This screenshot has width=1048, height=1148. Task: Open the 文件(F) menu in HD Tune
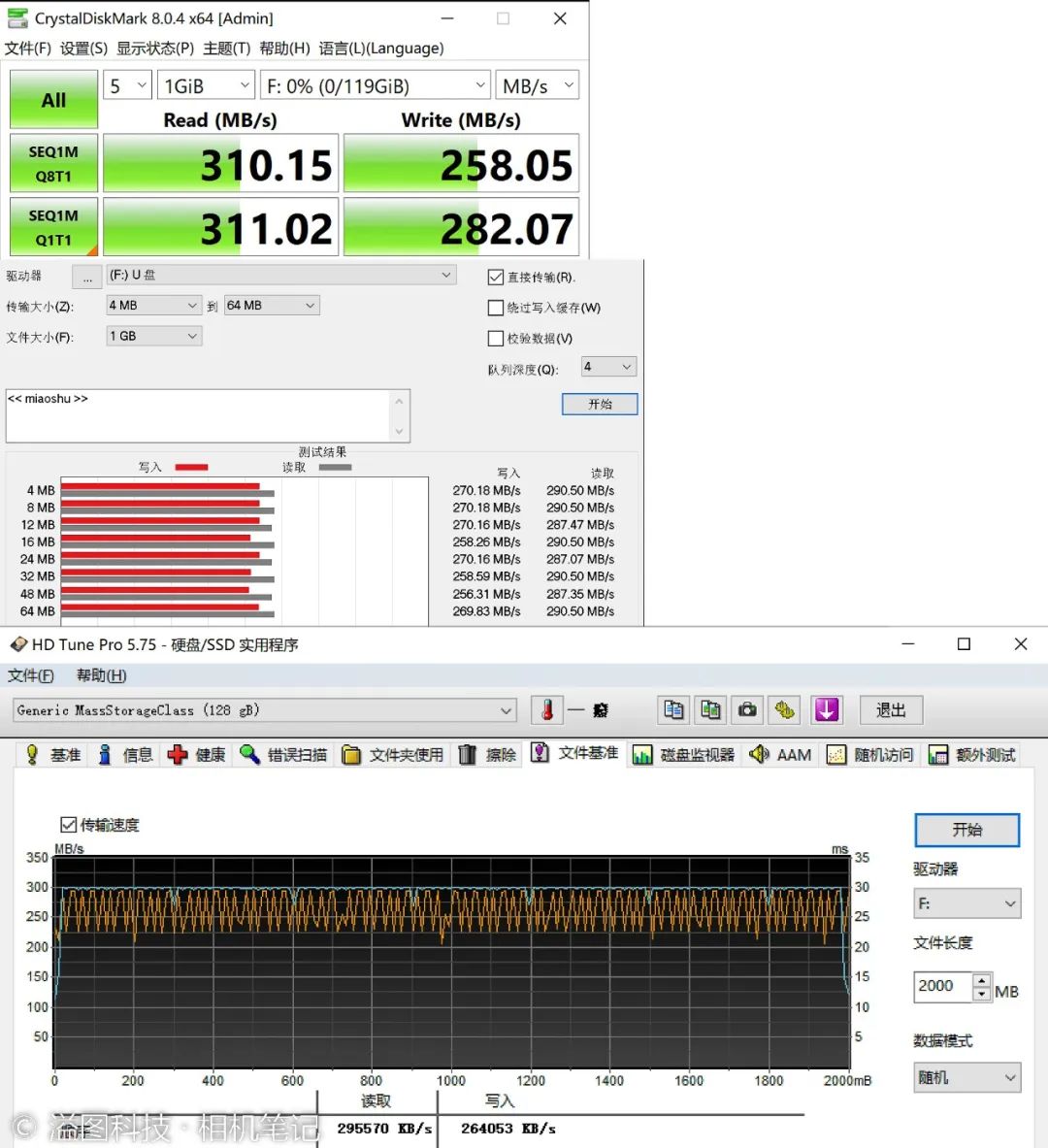(x=31, y=675)
